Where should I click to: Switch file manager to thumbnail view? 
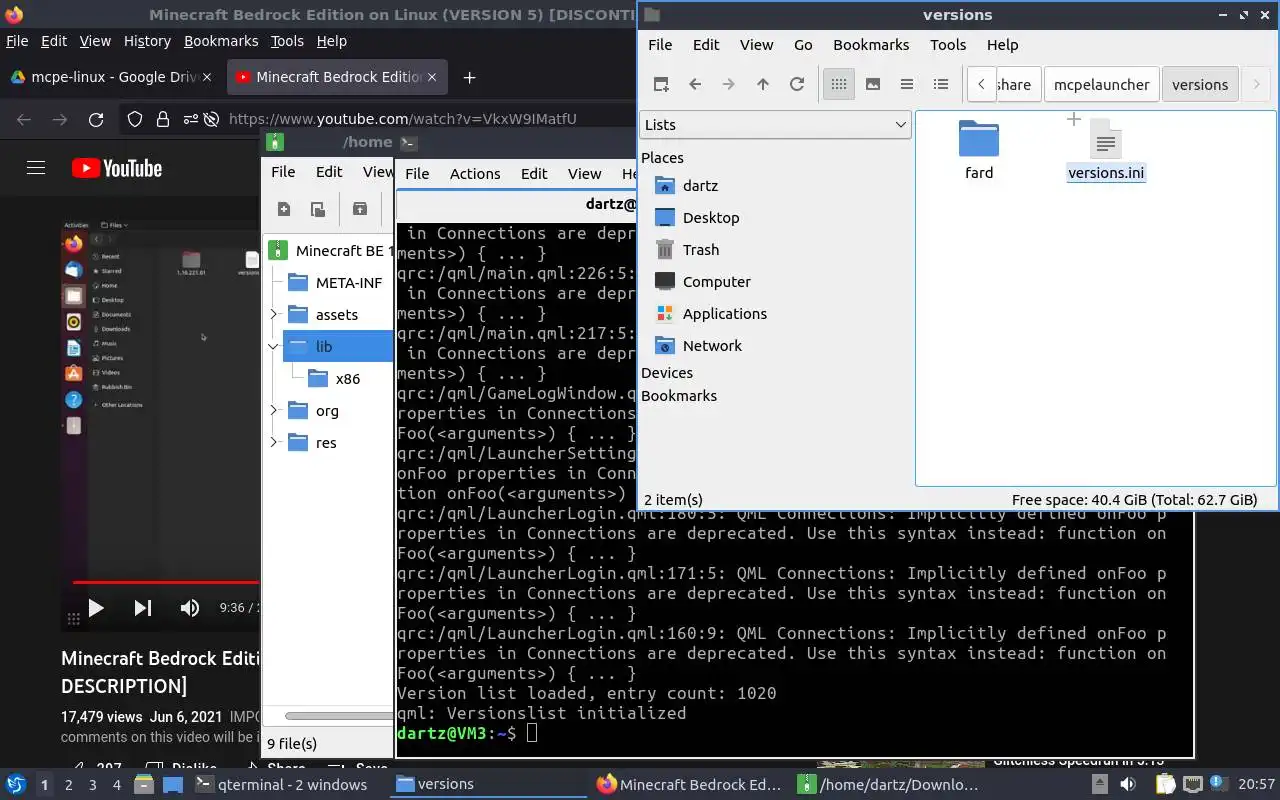click(873, 84)
